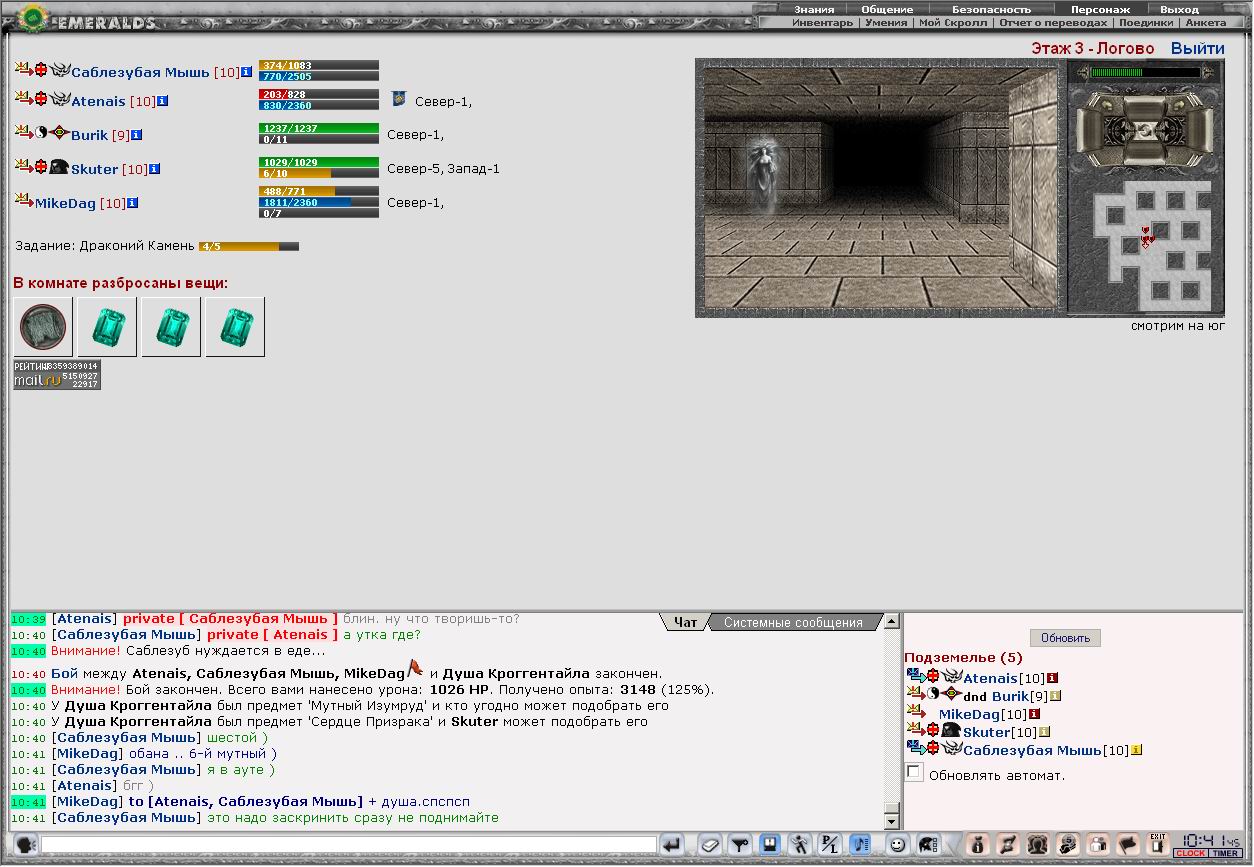This screenshot has width=1254, height=867.
Task: Click the Обновить button
Action: (1065, 638)
